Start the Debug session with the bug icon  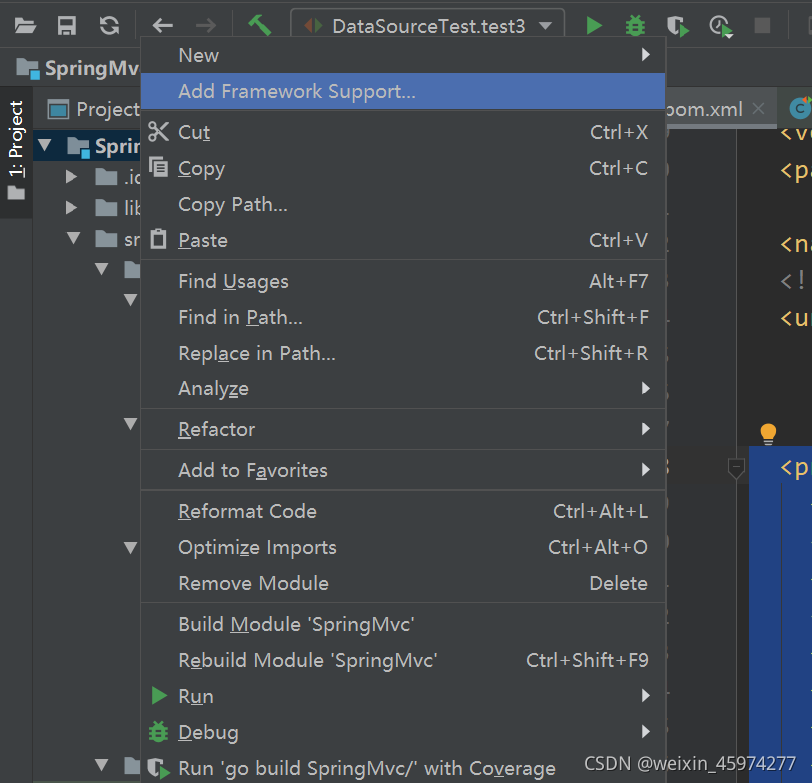point(635,25)
